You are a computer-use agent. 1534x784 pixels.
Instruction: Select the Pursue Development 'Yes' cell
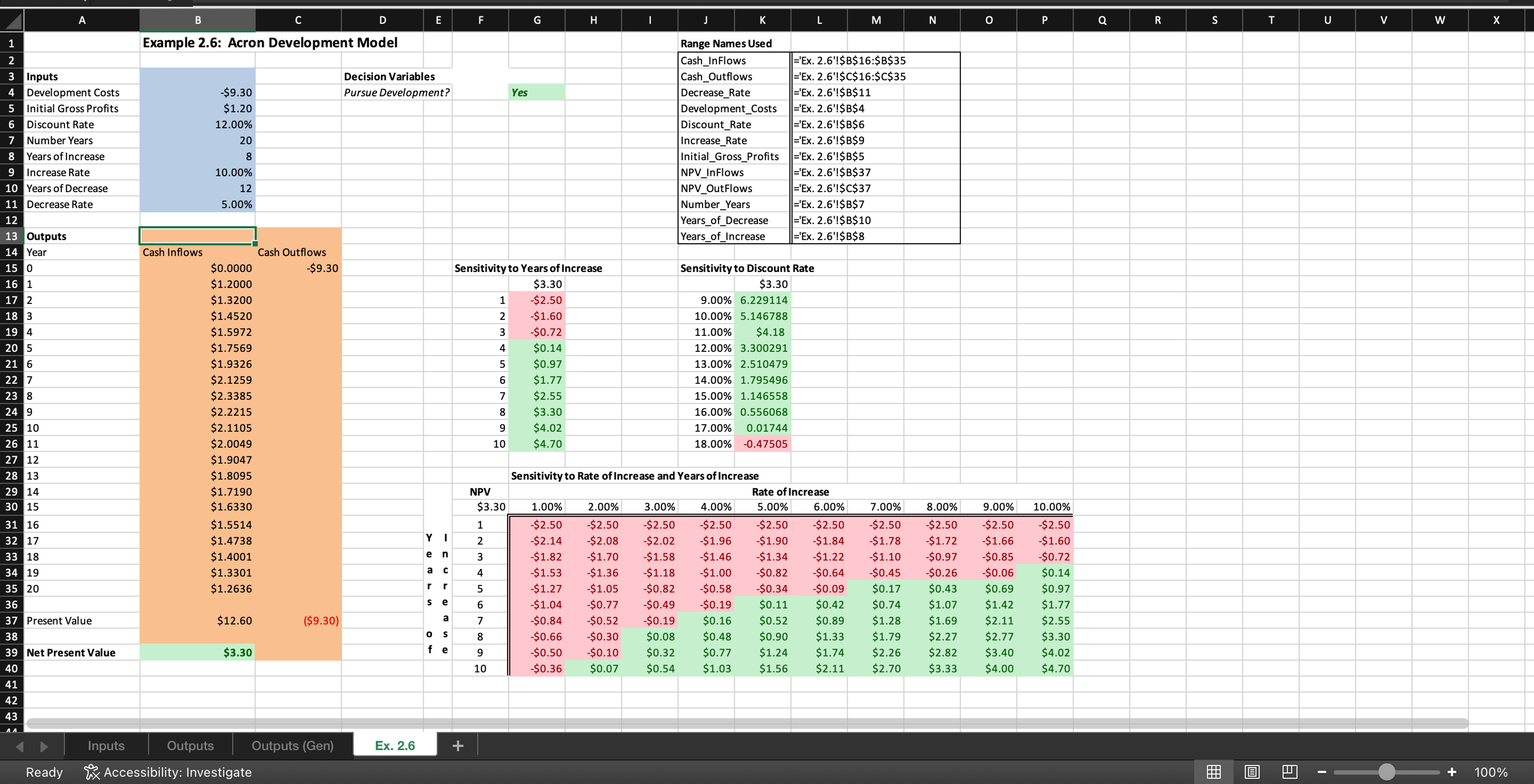coord(537,92)
